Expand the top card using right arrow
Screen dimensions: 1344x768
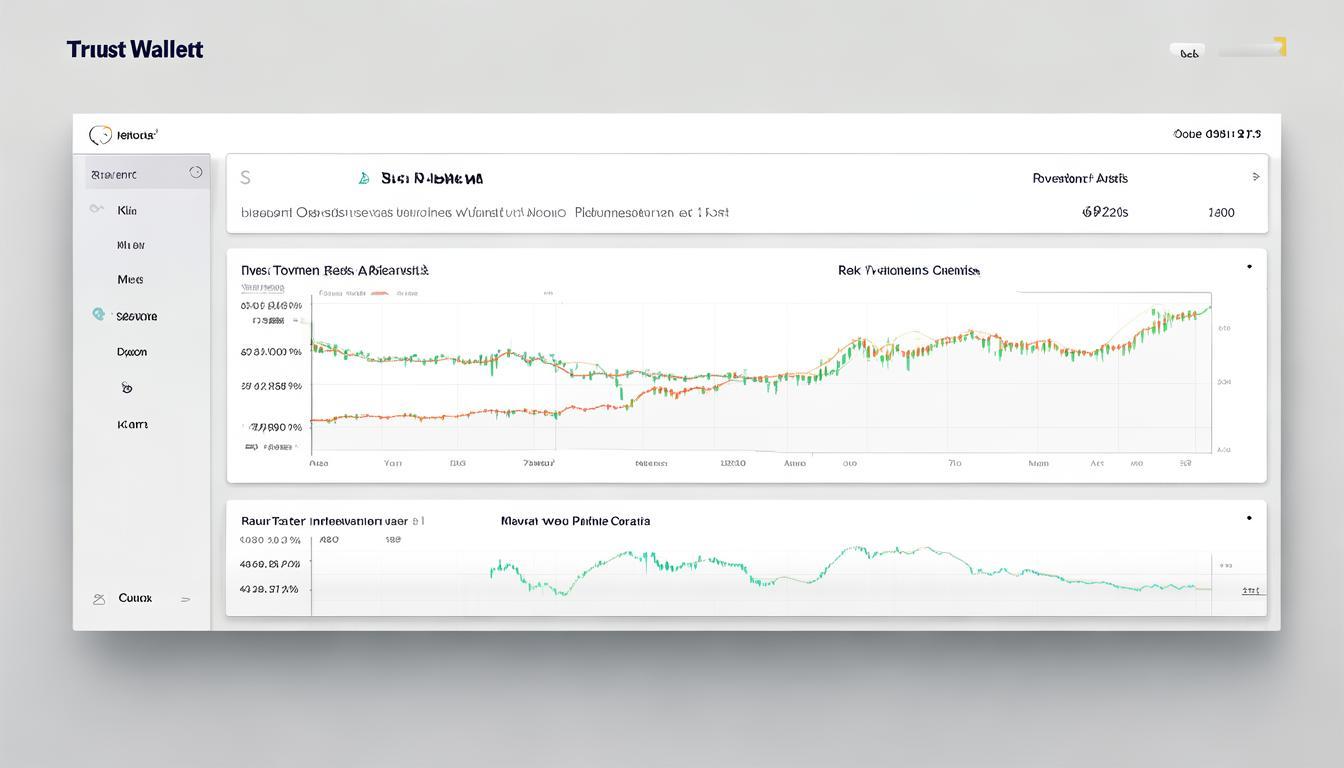pos(1256,177)
